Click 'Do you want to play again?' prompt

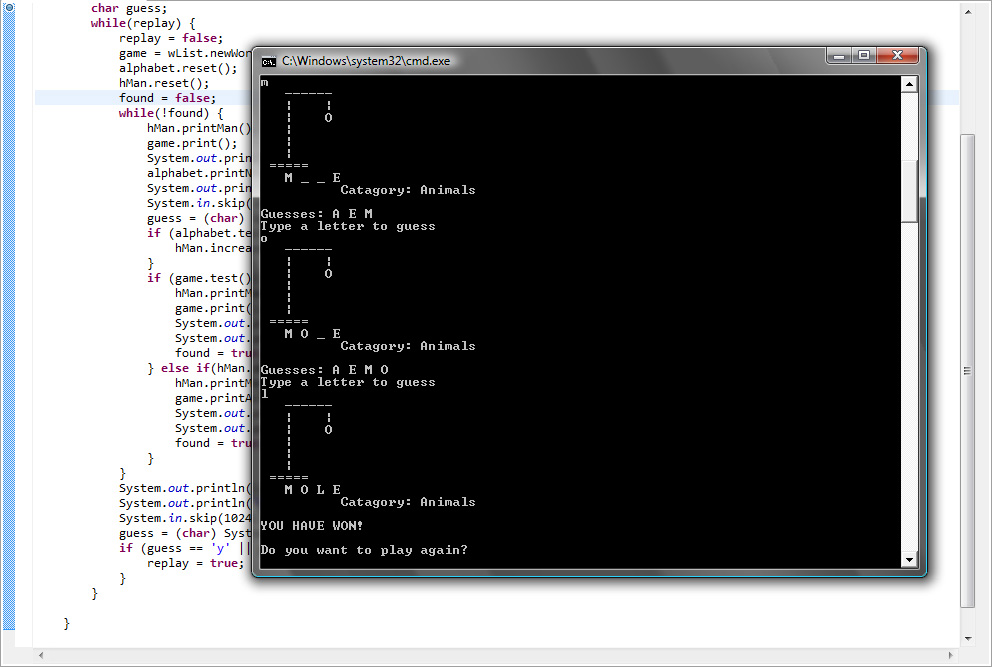[364, 550]
